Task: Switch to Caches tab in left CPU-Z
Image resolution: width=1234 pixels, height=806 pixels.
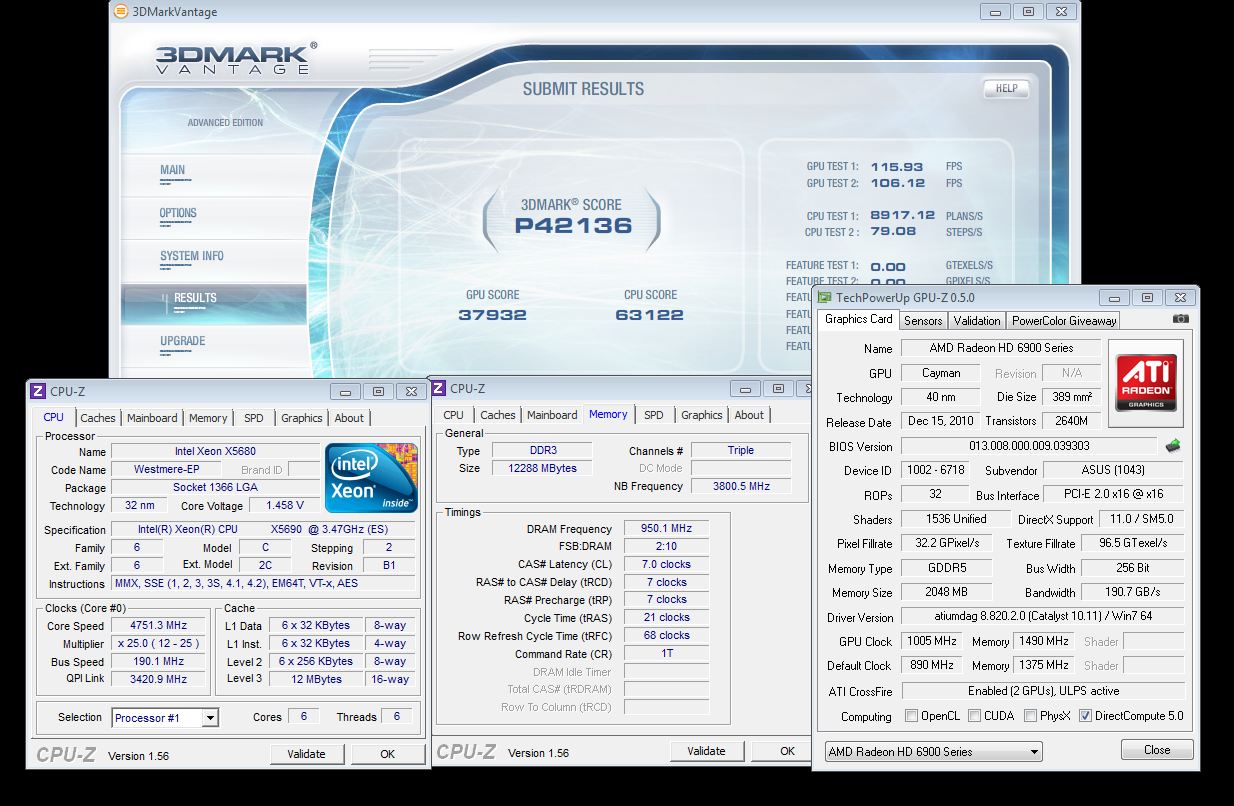Action: pyautogui.click(x=98, y=418)
